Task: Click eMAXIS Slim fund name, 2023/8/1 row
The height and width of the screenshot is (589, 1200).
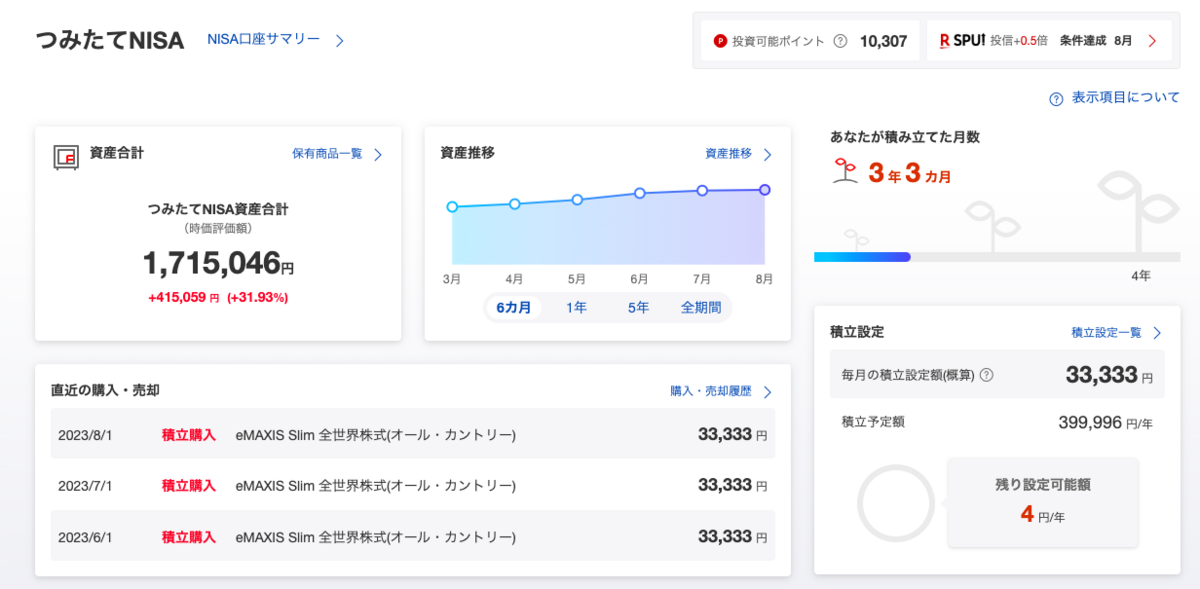Action: point(376,435)
